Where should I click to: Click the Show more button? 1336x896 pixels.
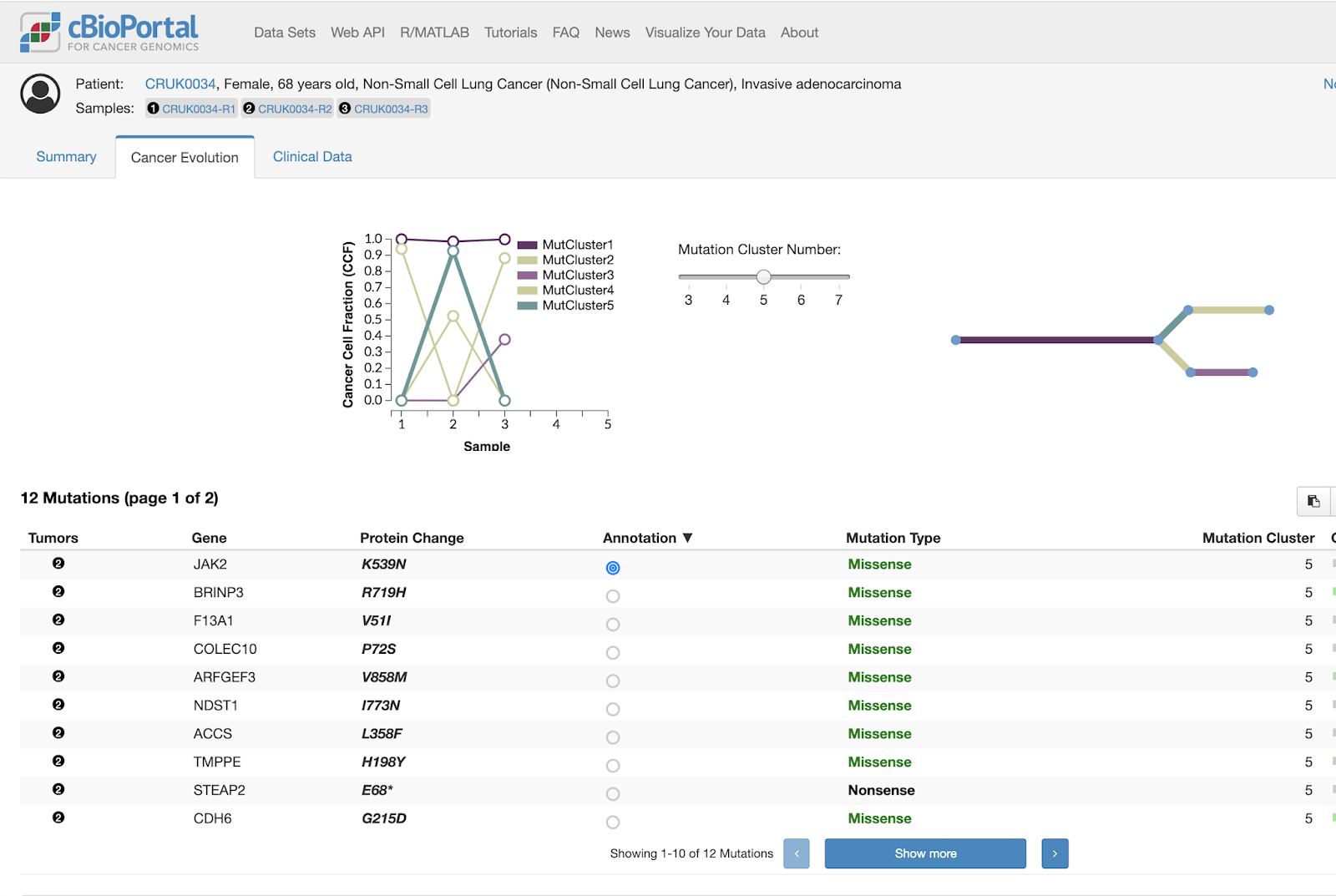point(924,853)
